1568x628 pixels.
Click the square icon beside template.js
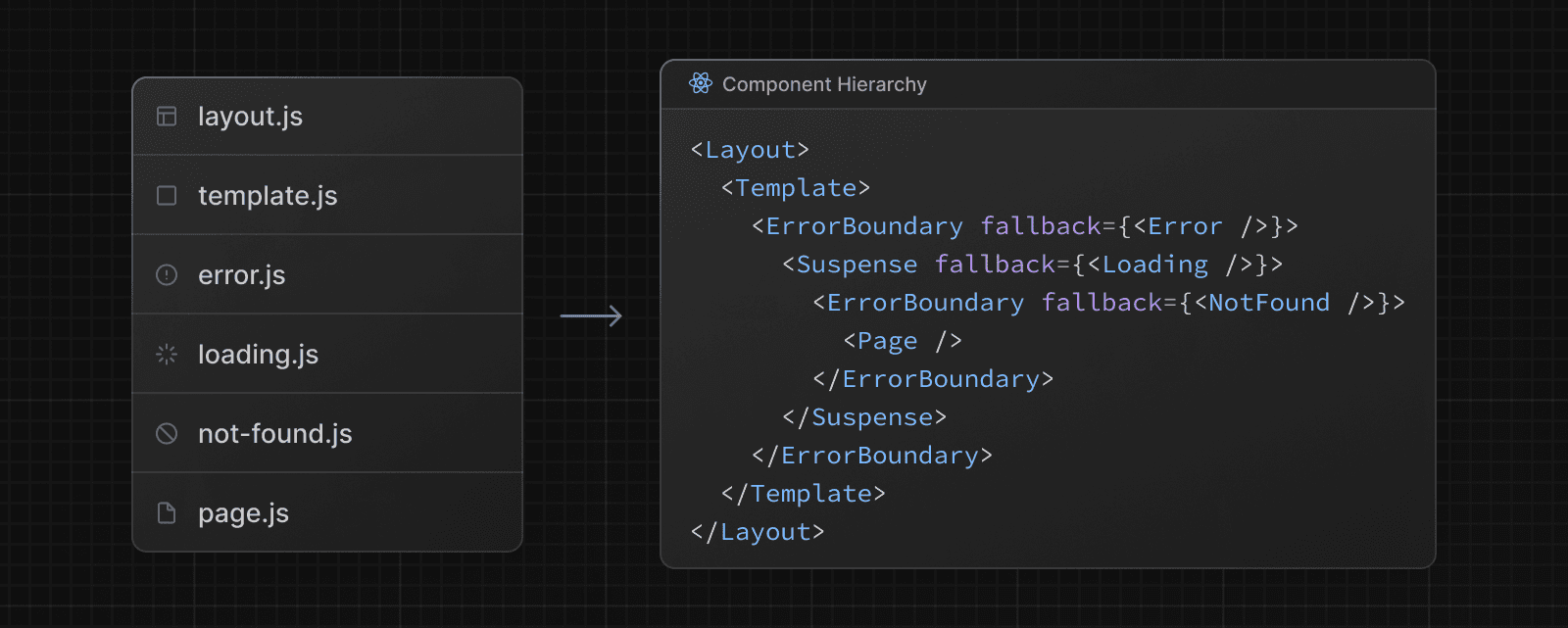[x=167, y=196]
